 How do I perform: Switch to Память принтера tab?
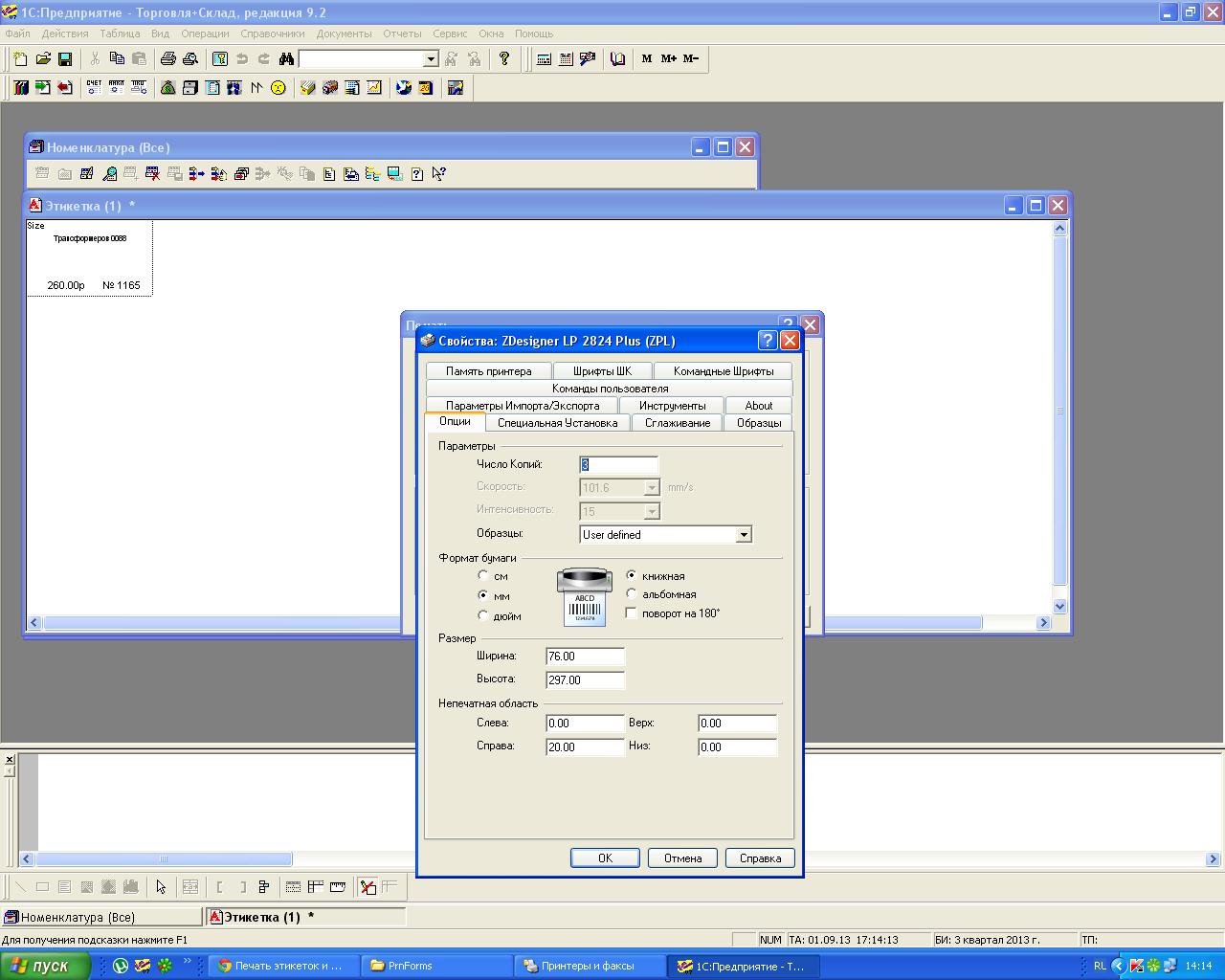tap(488, 371)
